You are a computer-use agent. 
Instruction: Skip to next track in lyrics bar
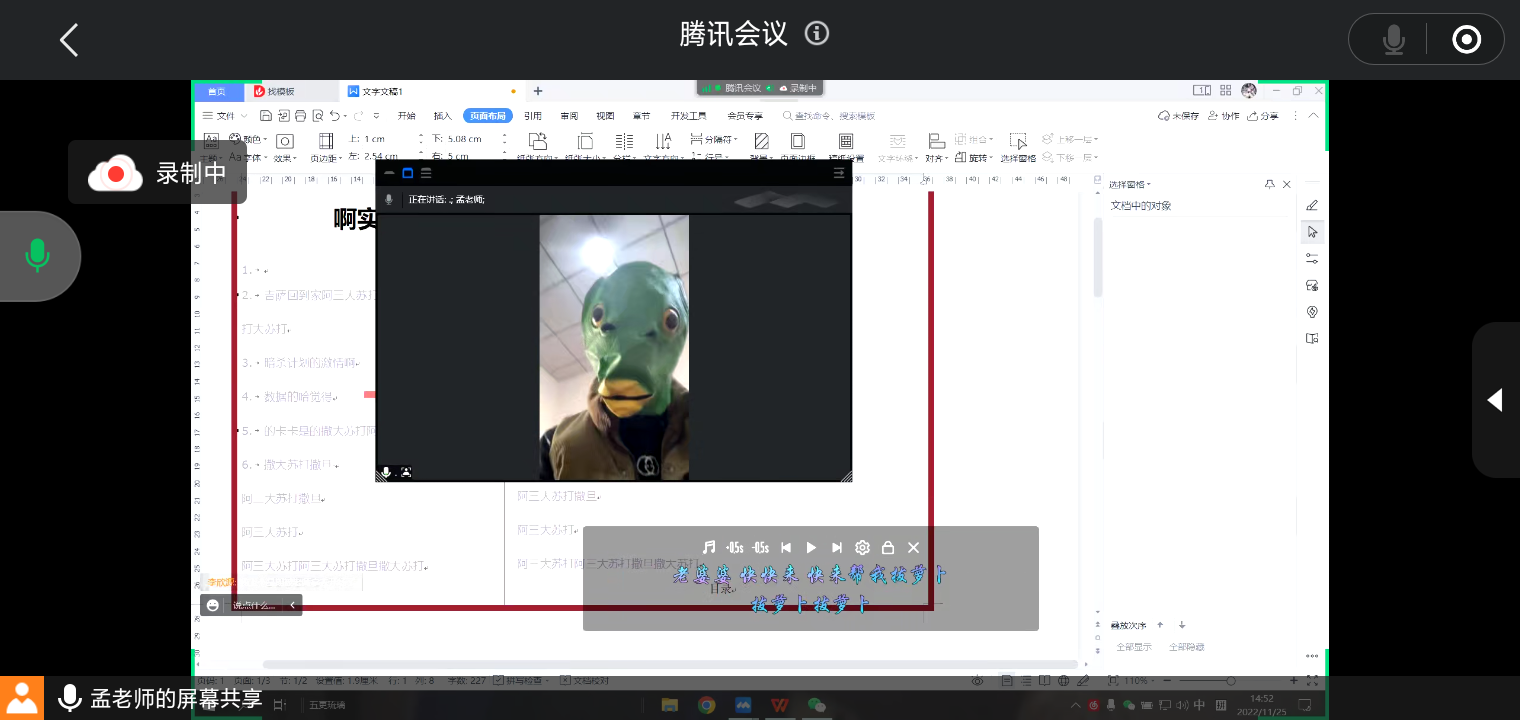(837, 548)
